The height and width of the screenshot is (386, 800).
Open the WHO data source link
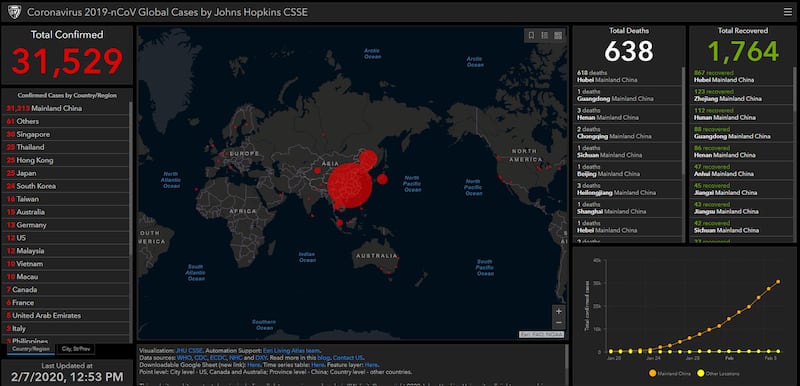pyautogui.click(x=184, y=358)
